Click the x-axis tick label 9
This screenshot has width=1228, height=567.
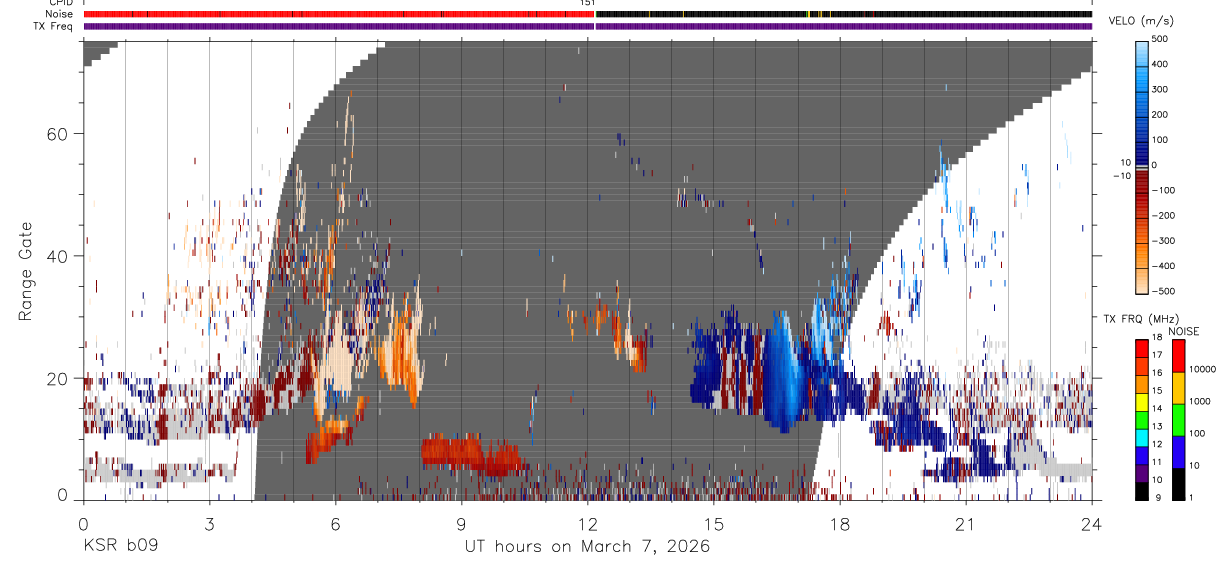pyautogui.click(x=461, y=524)
